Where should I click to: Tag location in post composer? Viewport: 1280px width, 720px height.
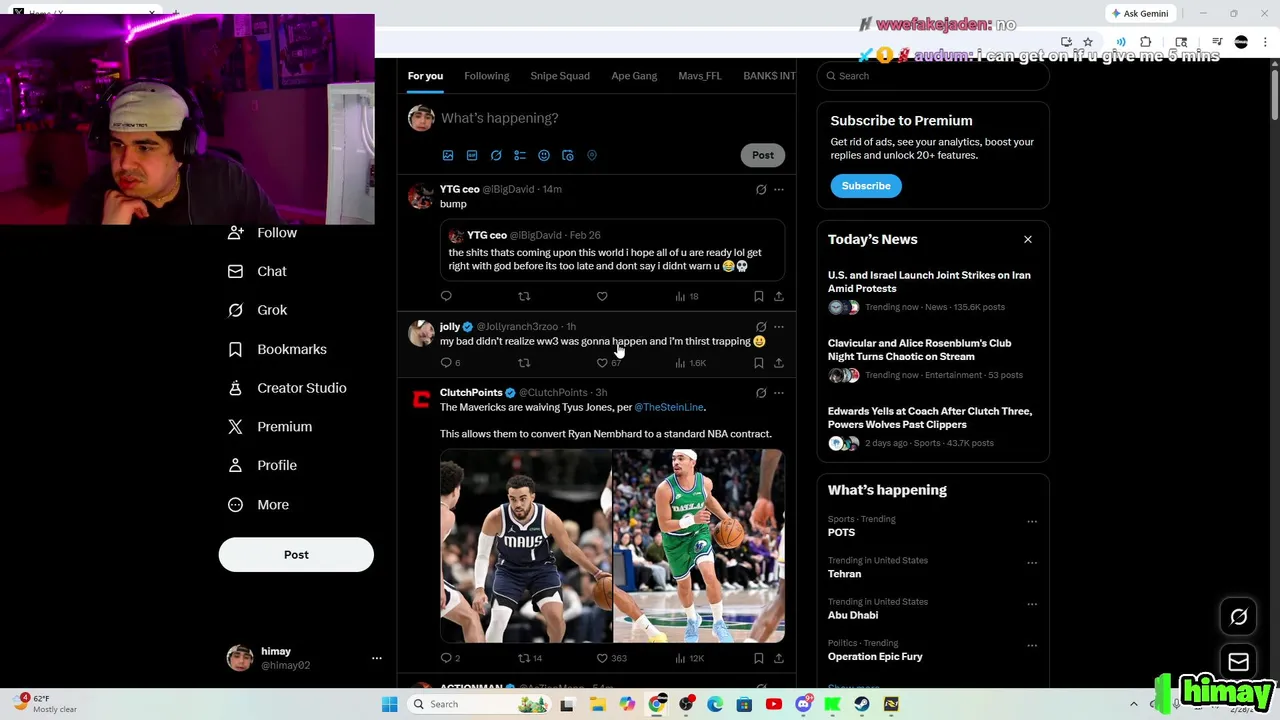(x=592, y=155)
